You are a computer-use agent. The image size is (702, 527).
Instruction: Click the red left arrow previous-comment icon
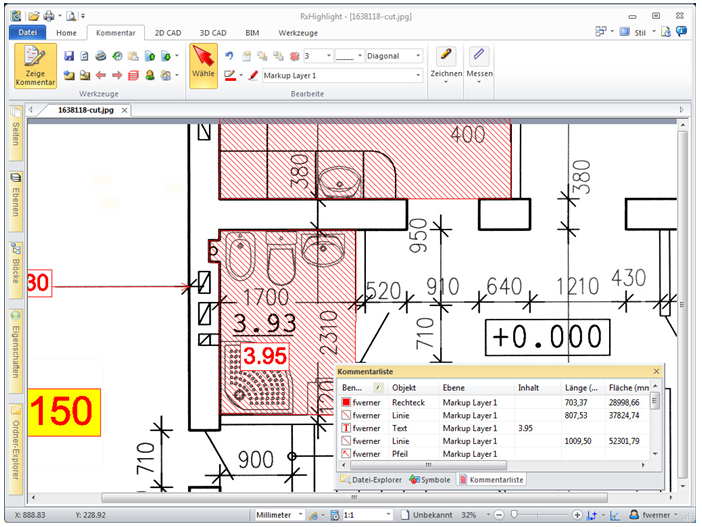100,75
